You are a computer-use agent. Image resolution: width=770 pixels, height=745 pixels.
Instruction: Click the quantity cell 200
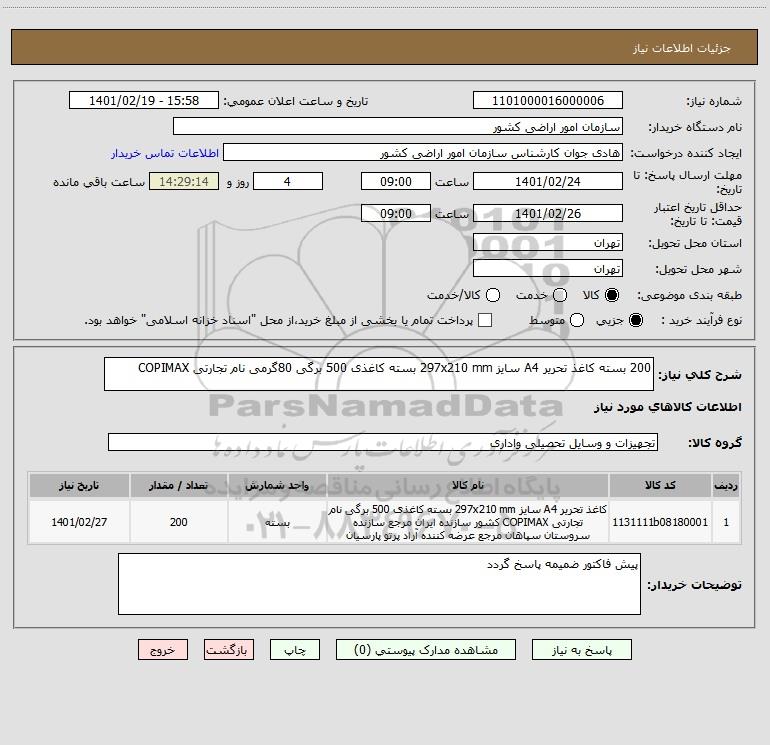pos(178,522)
